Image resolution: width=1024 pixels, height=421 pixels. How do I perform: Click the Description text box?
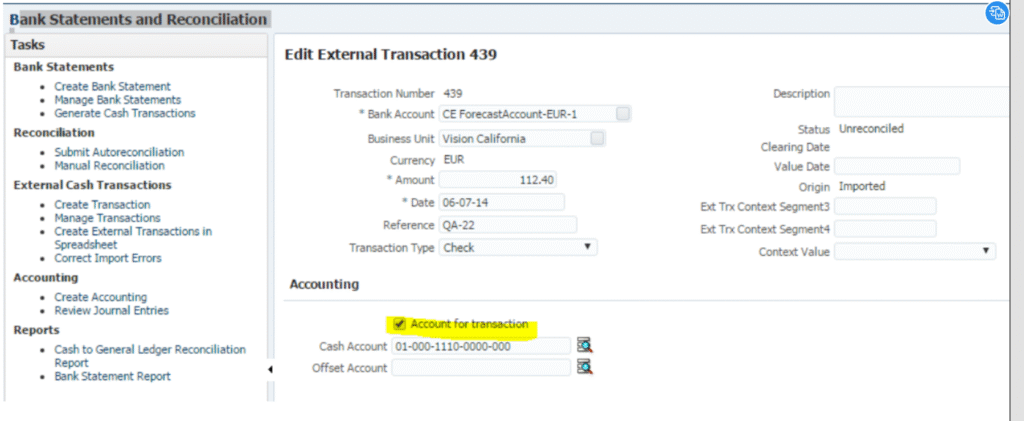coord(922,101)
